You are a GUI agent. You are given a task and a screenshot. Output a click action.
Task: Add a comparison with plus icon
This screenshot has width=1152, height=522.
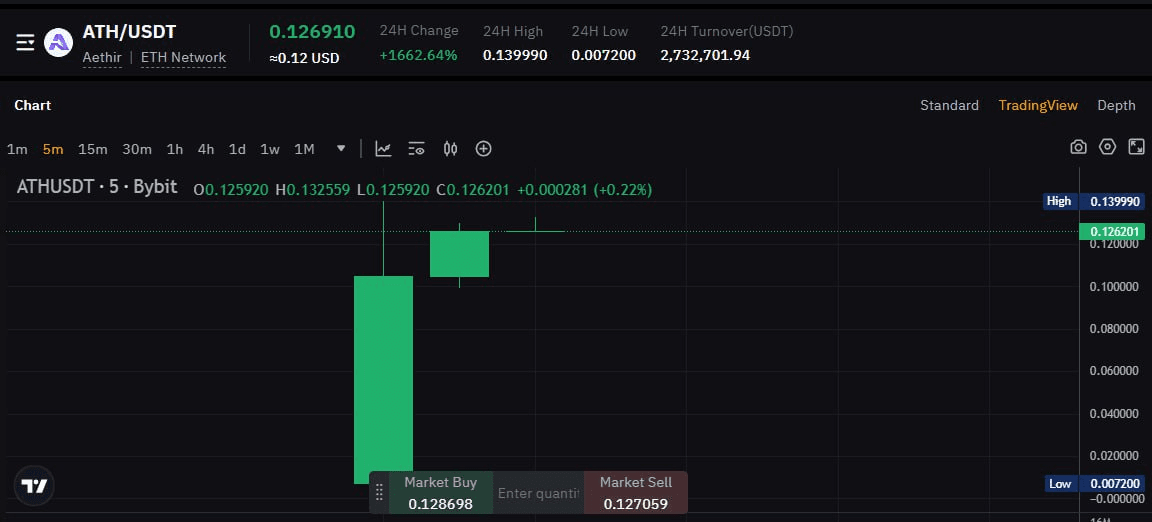[483, 149]
